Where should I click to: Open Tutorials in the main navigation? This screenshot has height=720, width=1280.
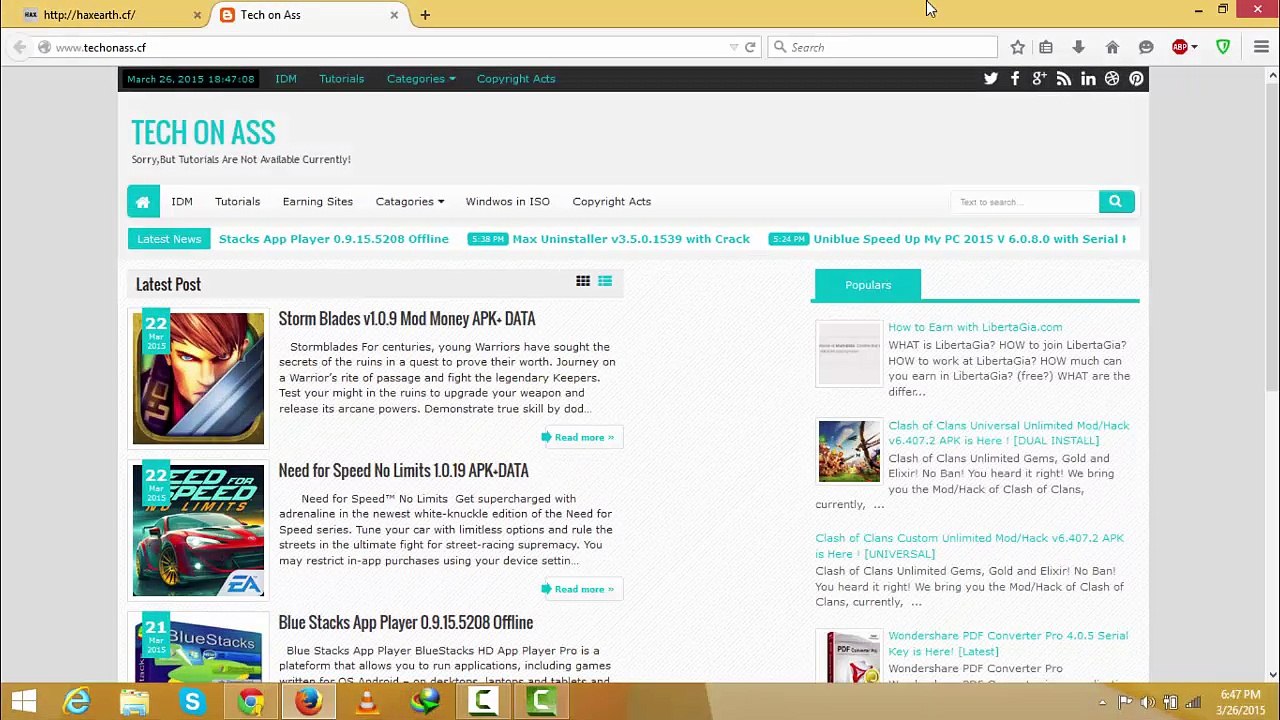coord(237,202)
